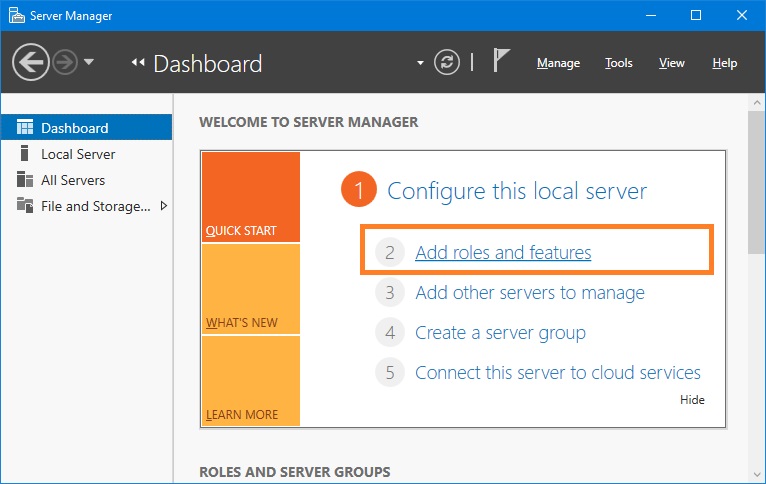Close the Server Manager window

tap(742, 15)
